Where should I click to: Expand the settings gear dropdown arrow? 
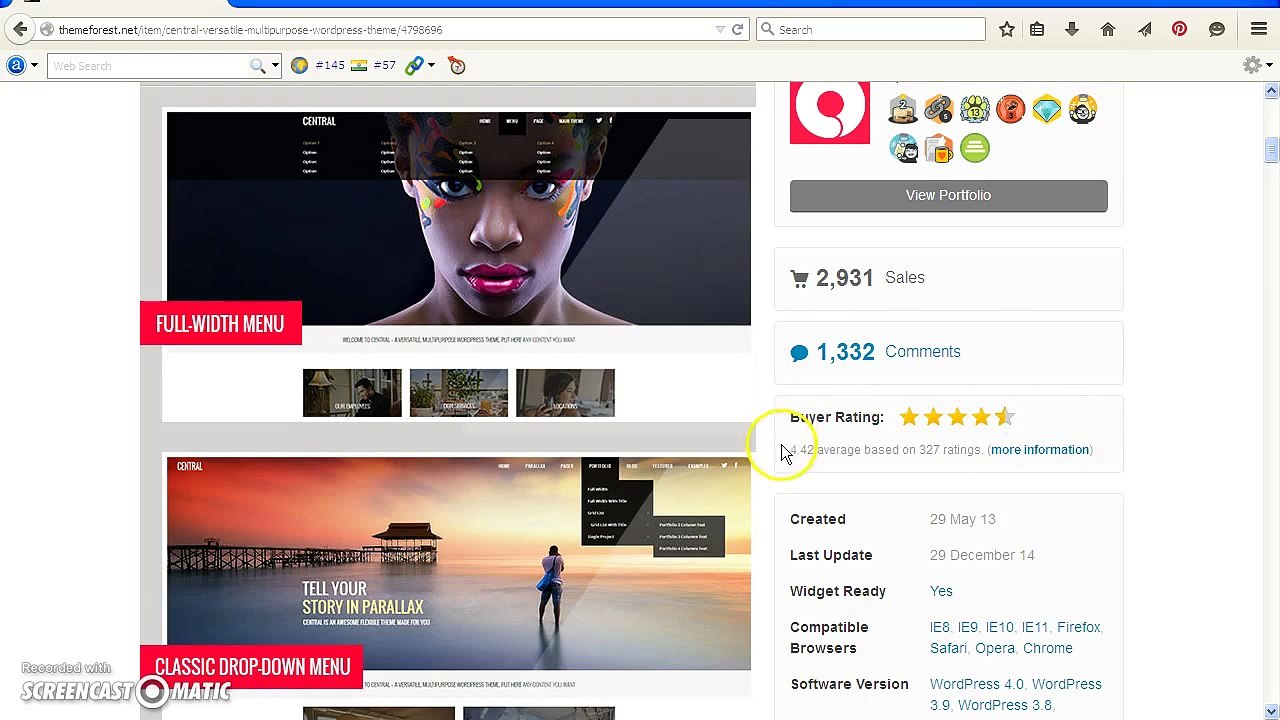click(x=1268, y=65)
